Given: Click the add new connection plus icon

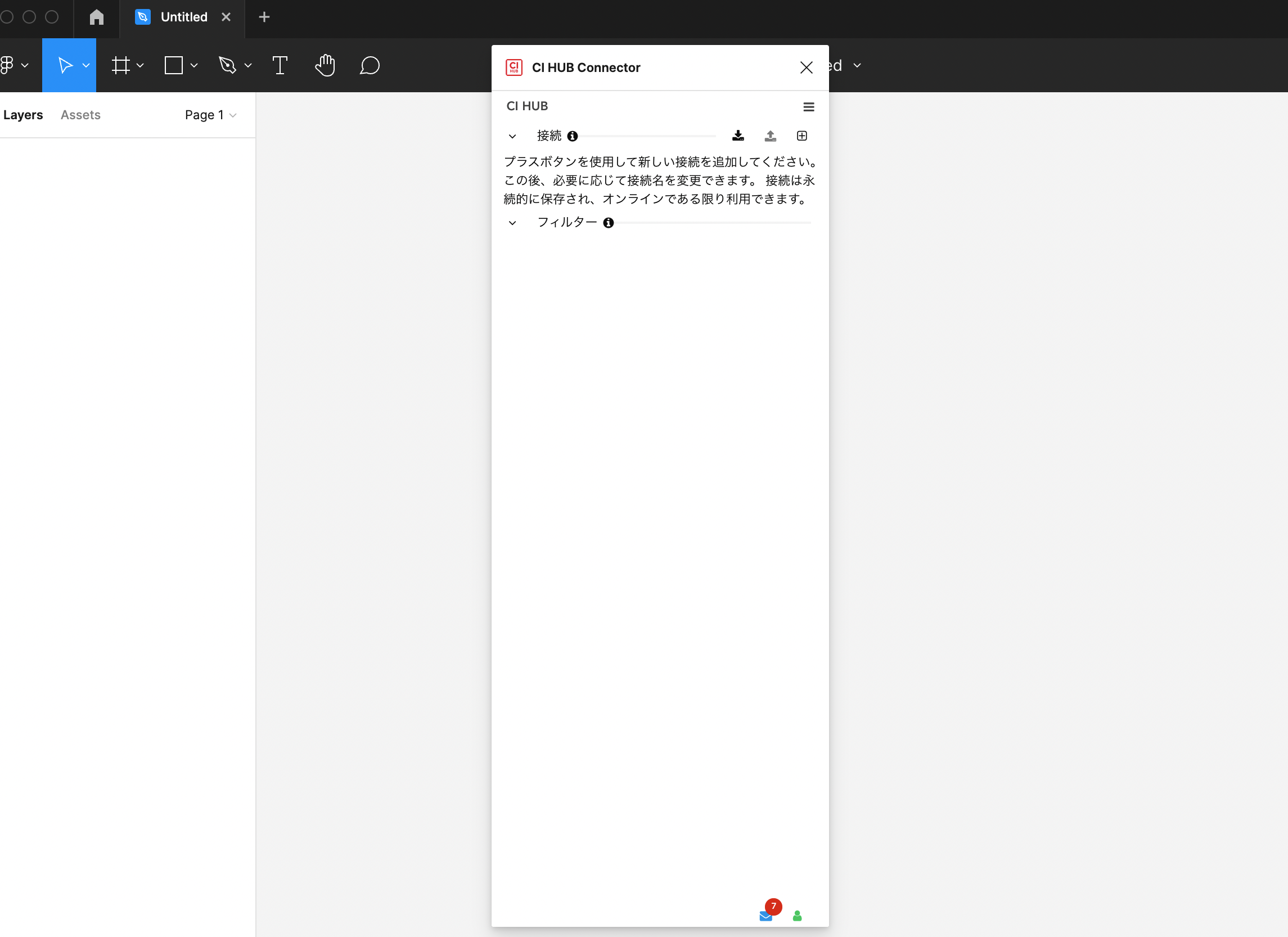Looking at the screenshot, I should coord(802,136).
